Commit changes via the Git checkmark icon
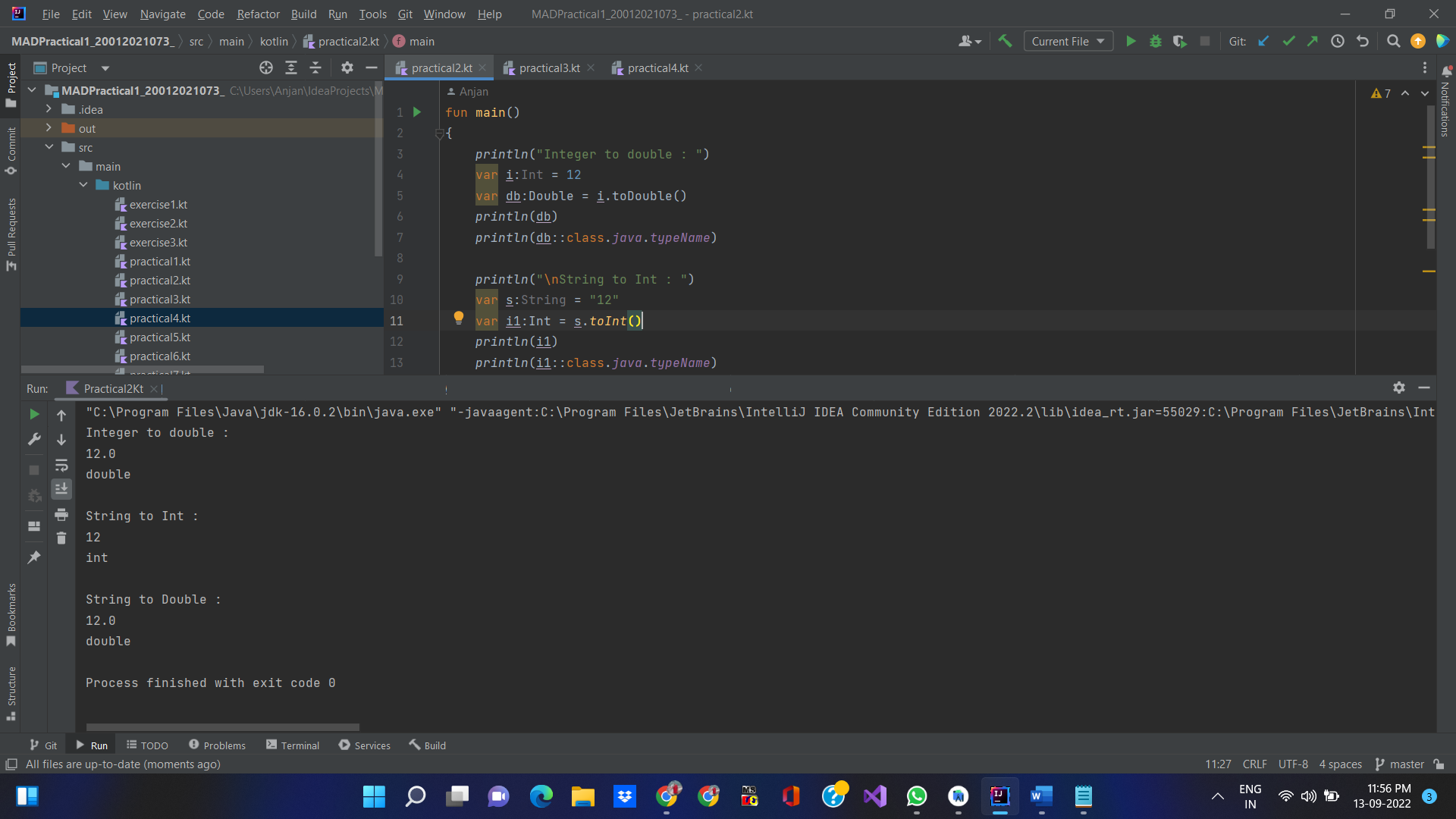The image size is (1456, 819). click(1288, 41)
